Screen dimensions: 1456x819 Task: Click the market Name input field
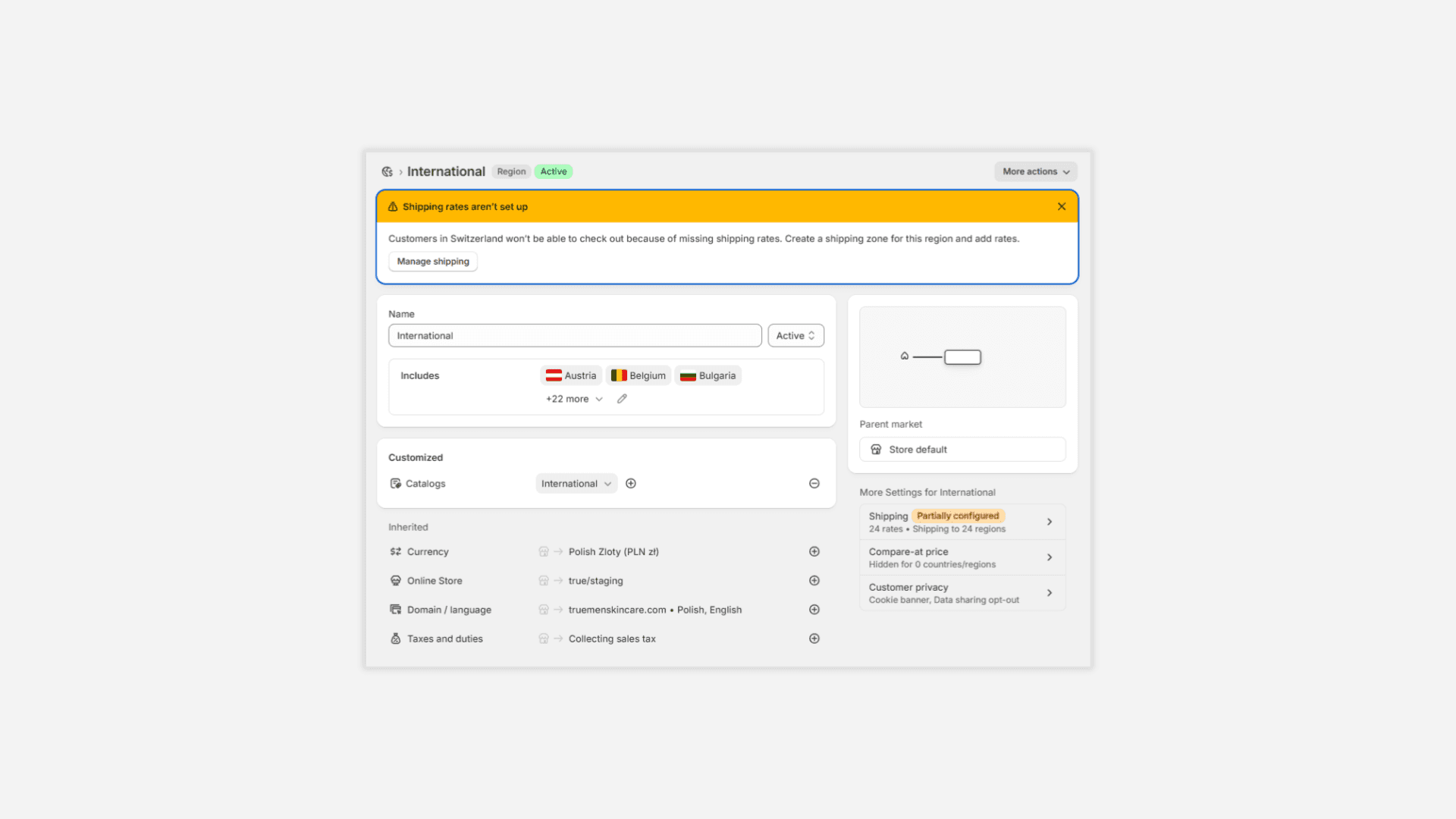tap(575, 336)
